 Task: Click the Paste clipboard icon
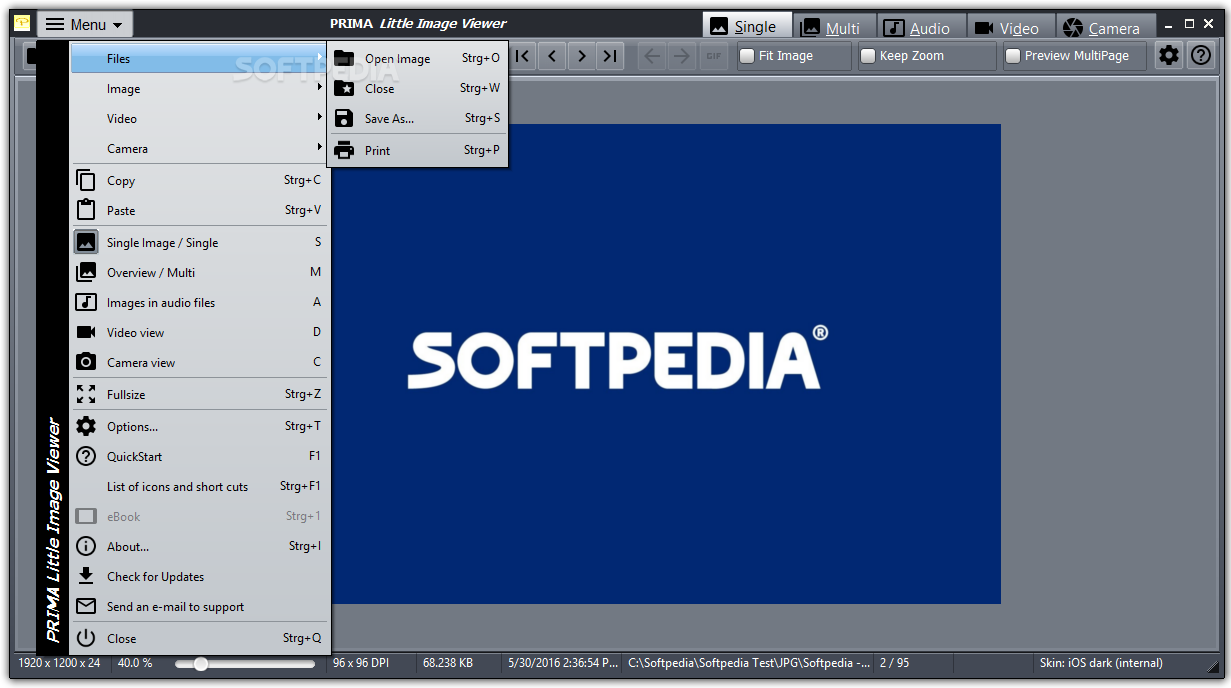(87, 210)
